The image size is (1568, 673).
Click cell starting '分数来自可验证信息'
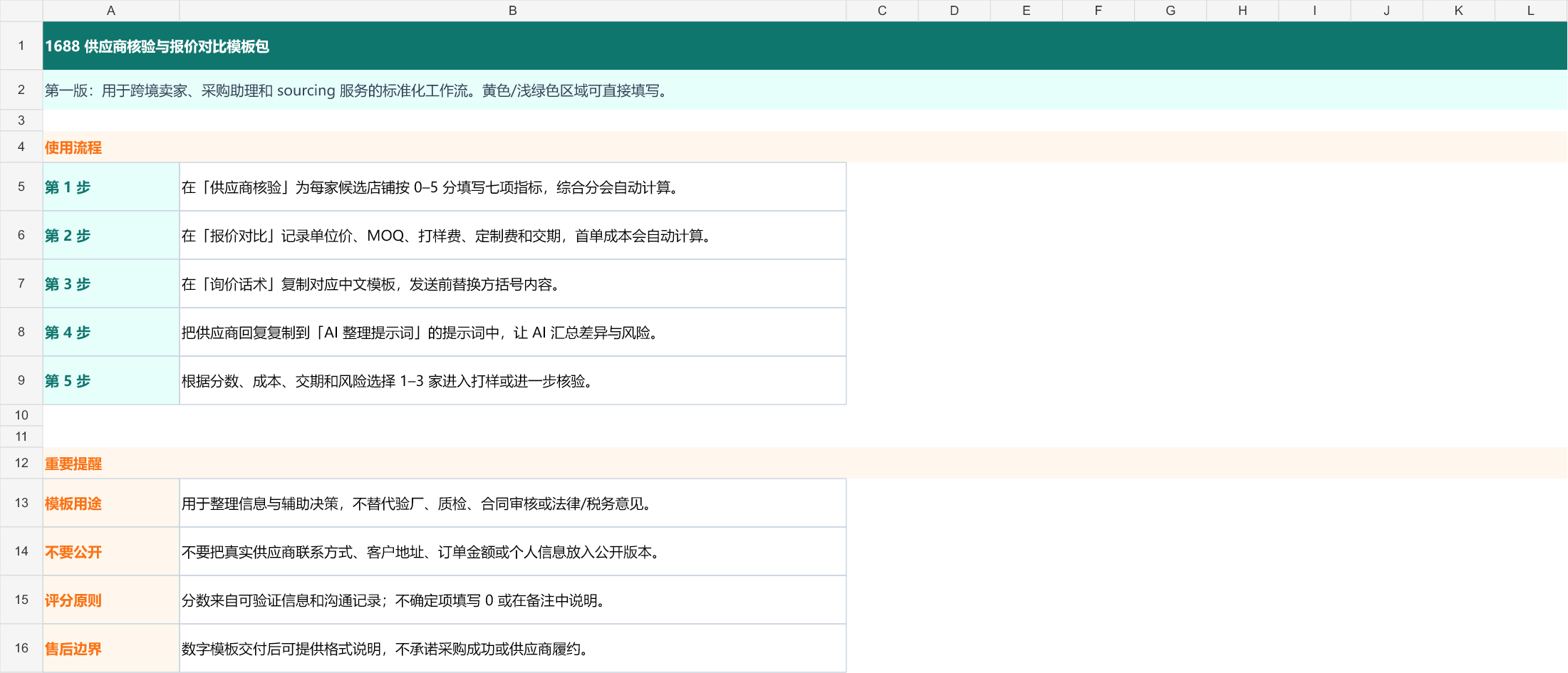[513, 600]
